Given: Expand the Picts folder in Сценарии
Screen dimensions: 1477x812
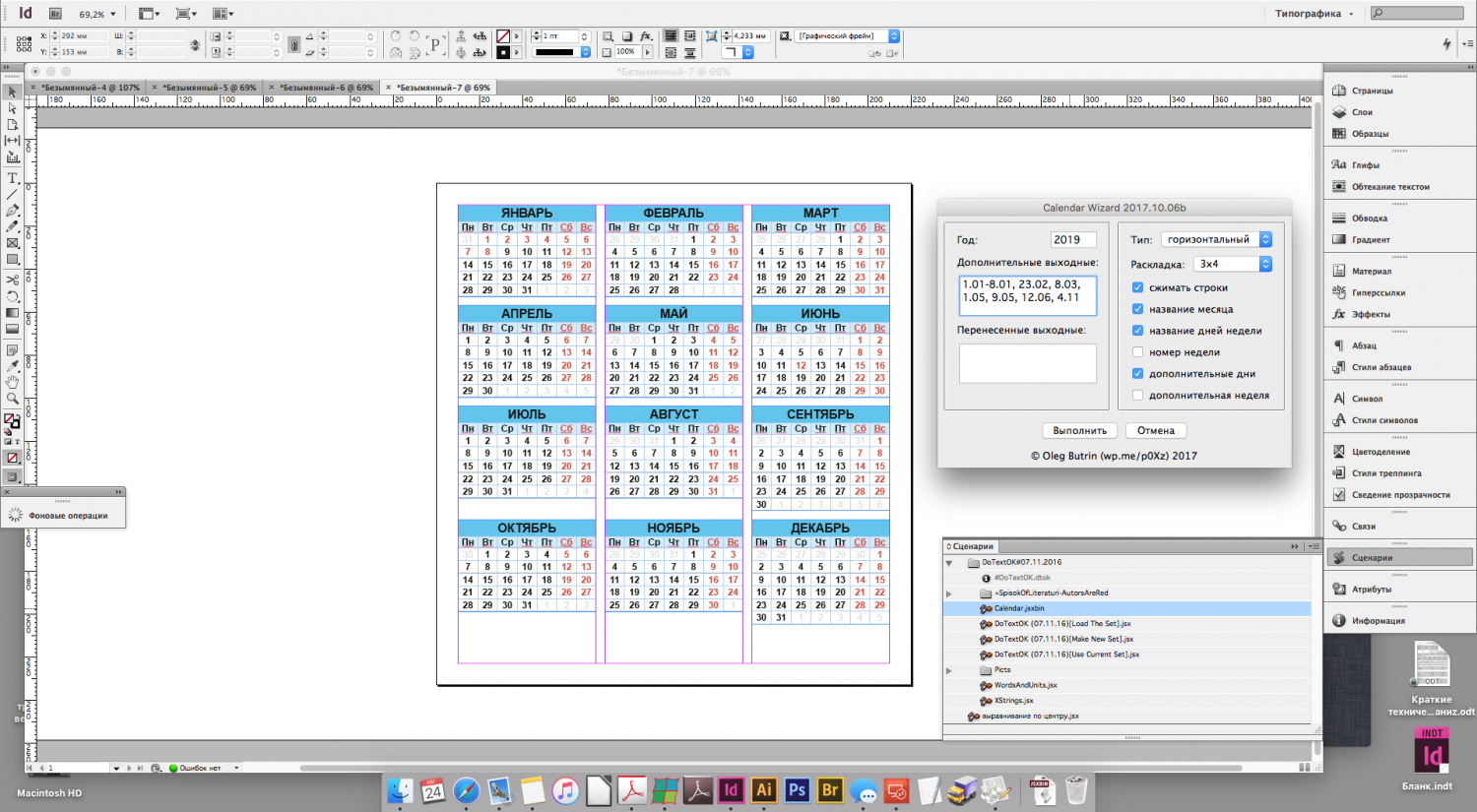Looking at the screenshot, I should pyautogui.click(x=949, y=670).
